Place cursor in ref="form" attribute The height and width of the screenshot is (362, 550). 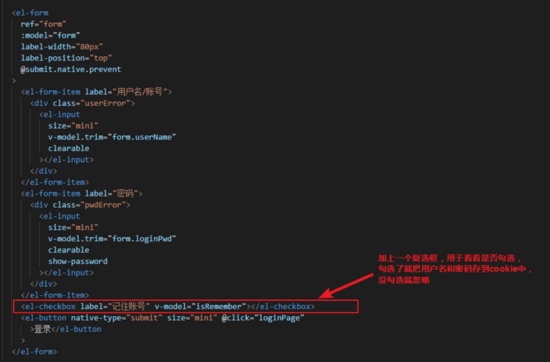coord(43,24)
